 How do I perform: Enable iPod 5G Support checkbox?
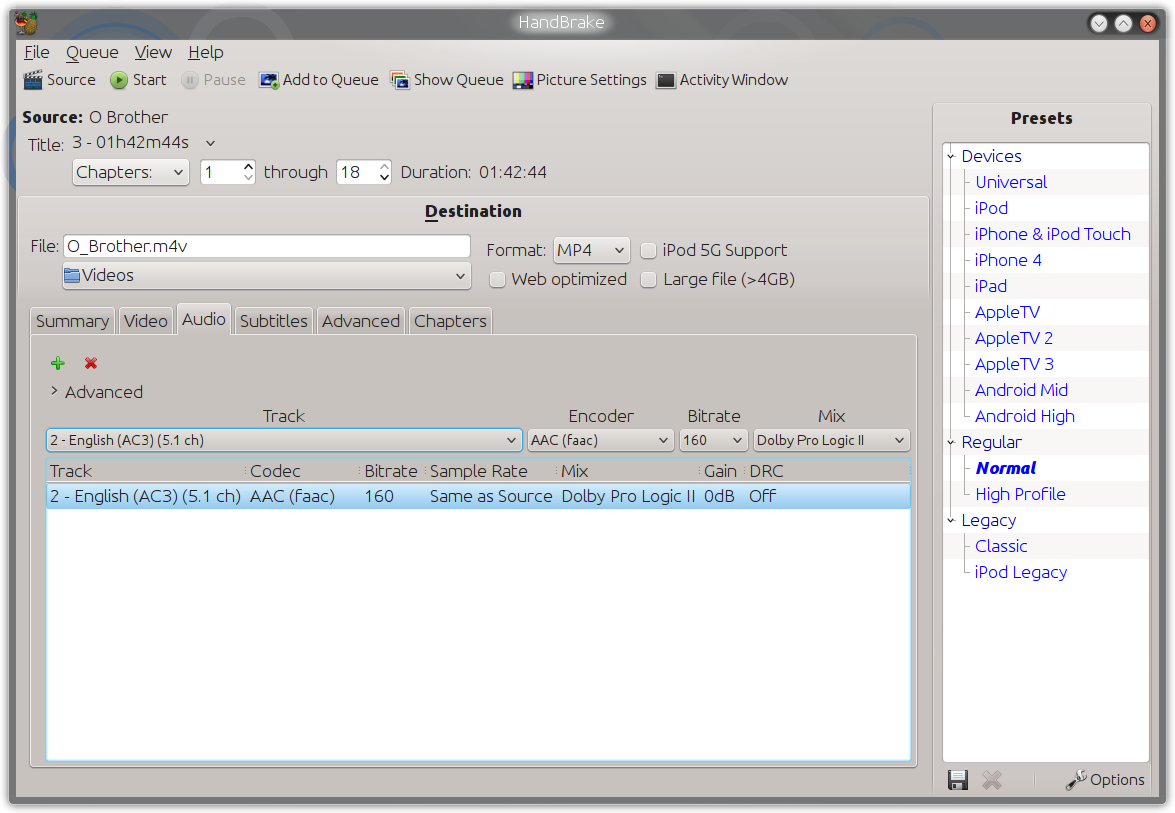[x=648, y=250]
